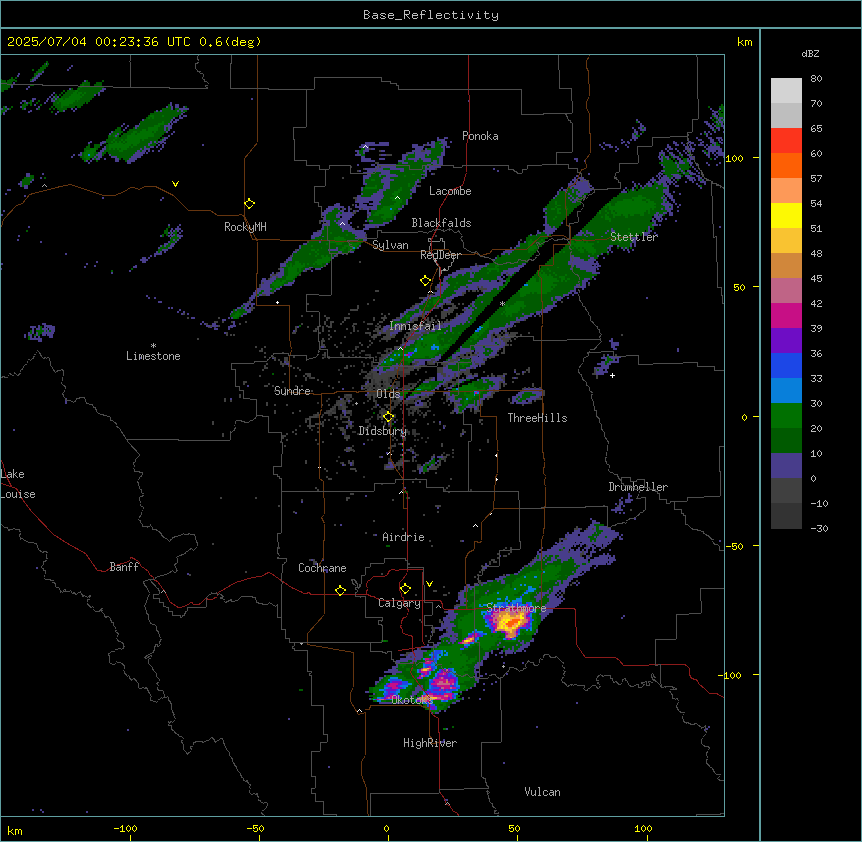Select the white asterisk above Limestone label

tap(153, 346)
